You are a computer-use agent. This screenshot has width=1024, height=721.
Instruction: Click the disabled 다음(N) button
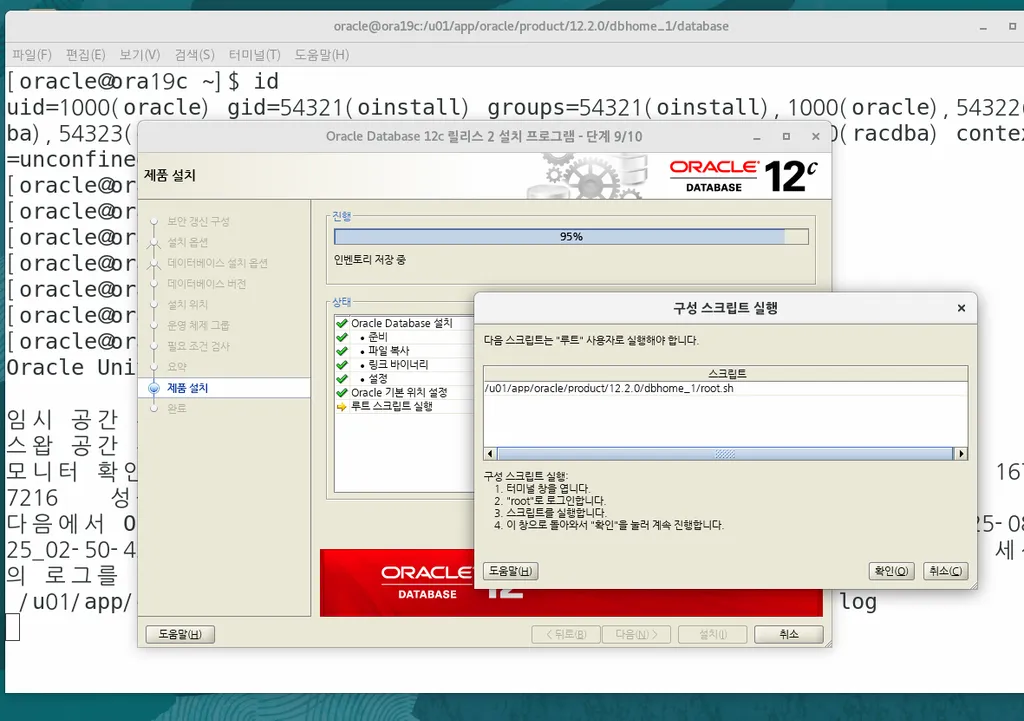tap(637, 634)
